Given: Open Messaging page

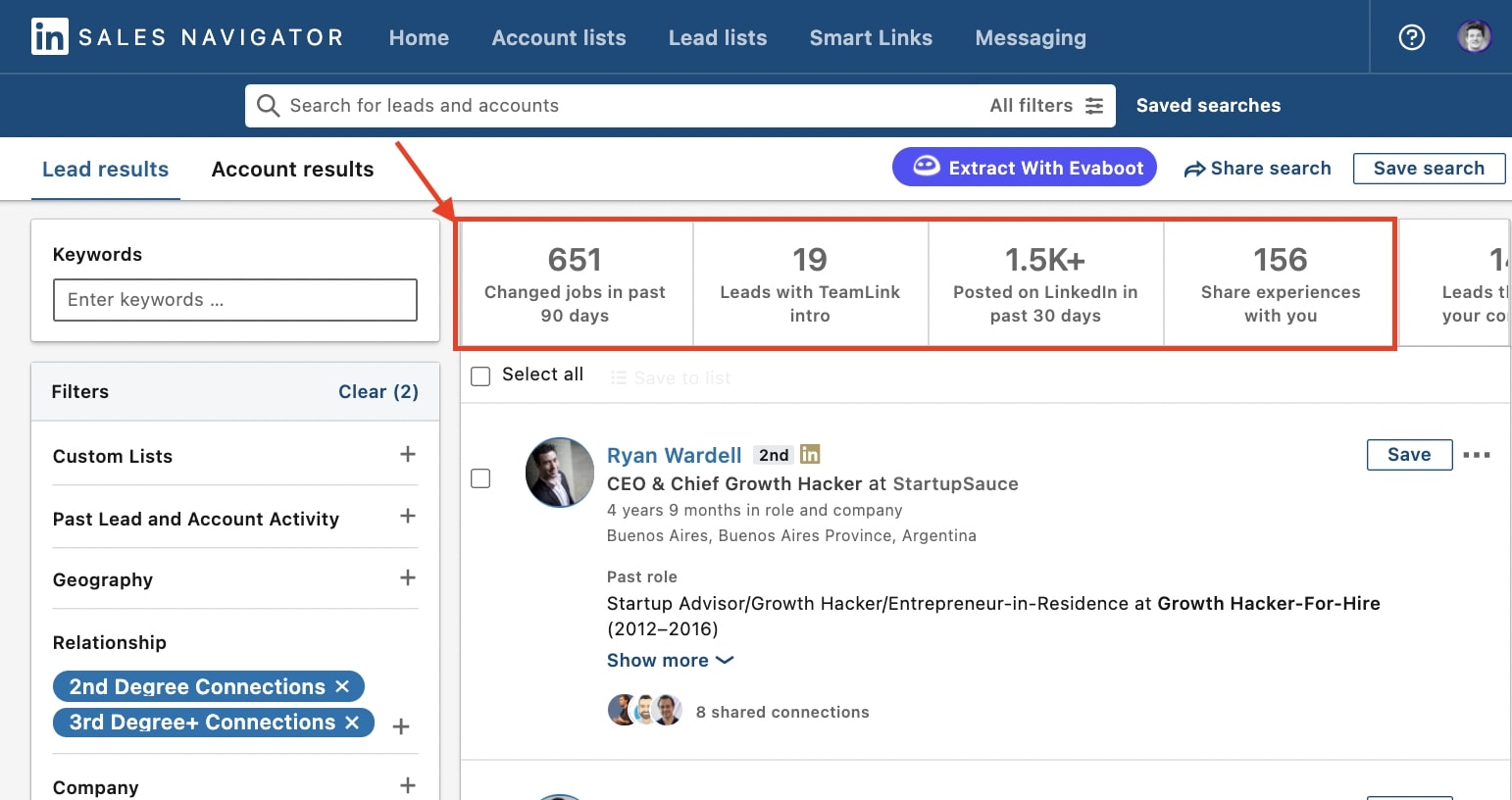Looking at the screenshot, I should [1031, 38].
